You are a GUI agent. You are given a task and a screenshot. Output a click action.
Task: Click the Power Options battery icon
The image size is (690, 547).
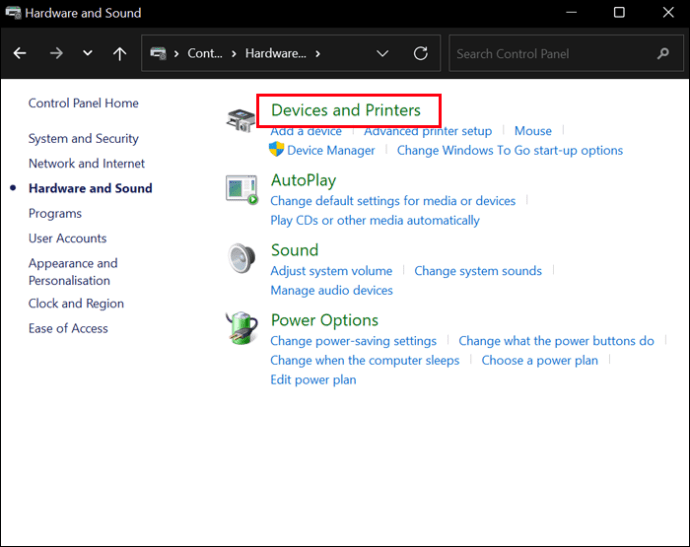242,328
